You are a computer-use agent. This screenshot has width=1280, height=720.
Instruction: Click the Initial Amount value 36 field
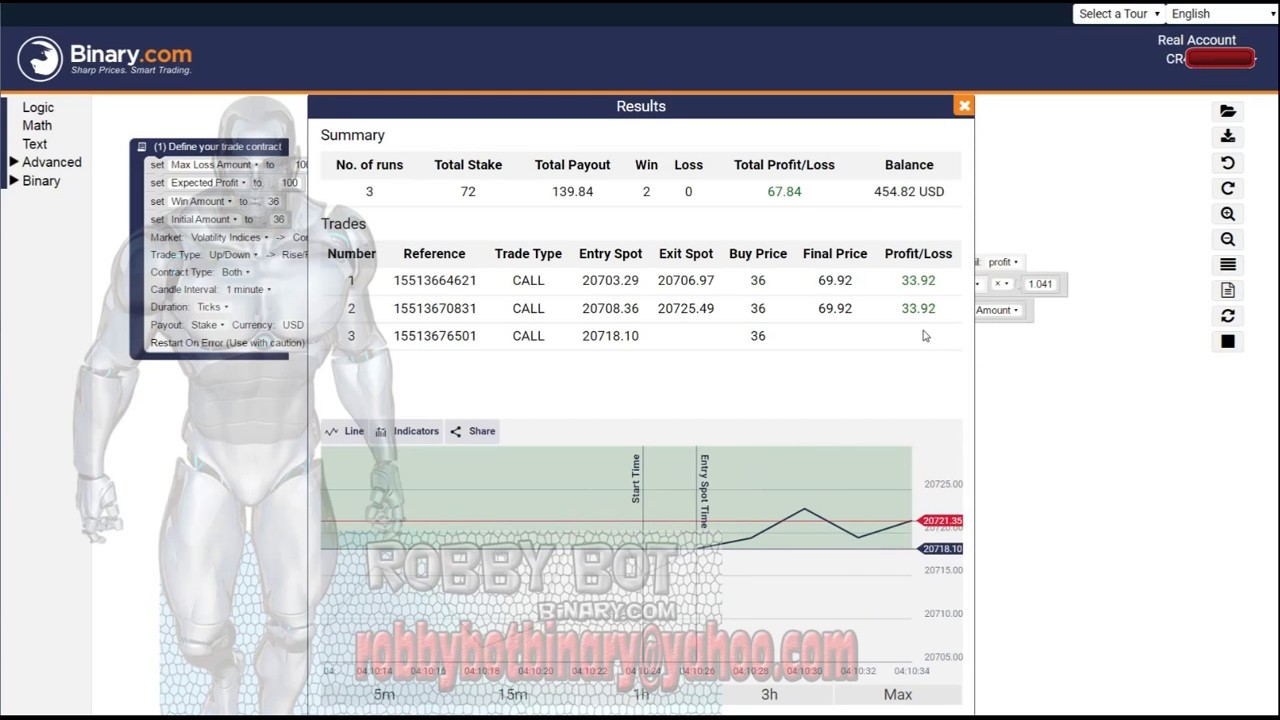278,219
